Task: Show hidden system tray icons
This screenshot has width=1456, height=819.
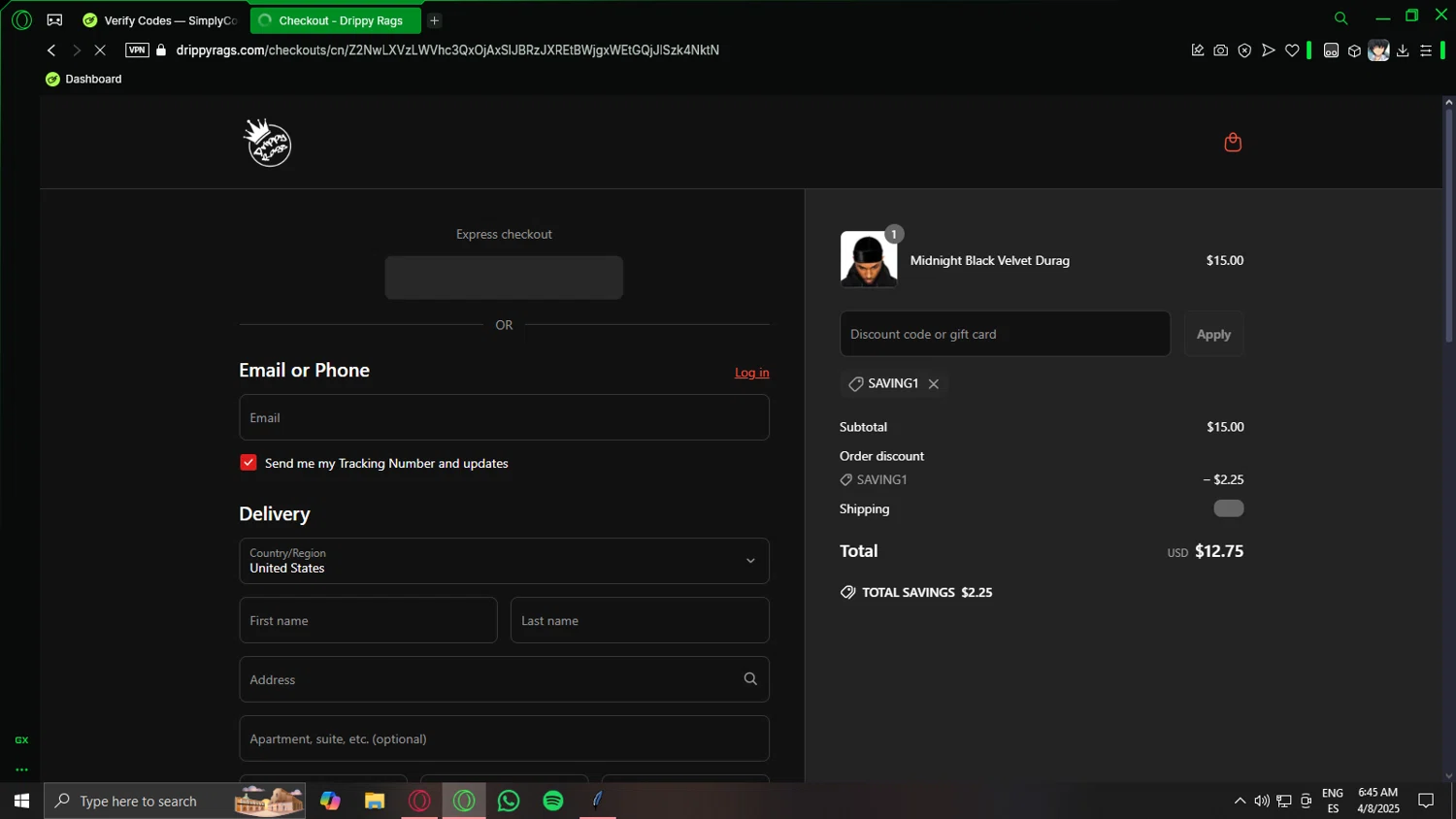Action: (x=1240, y=801)
